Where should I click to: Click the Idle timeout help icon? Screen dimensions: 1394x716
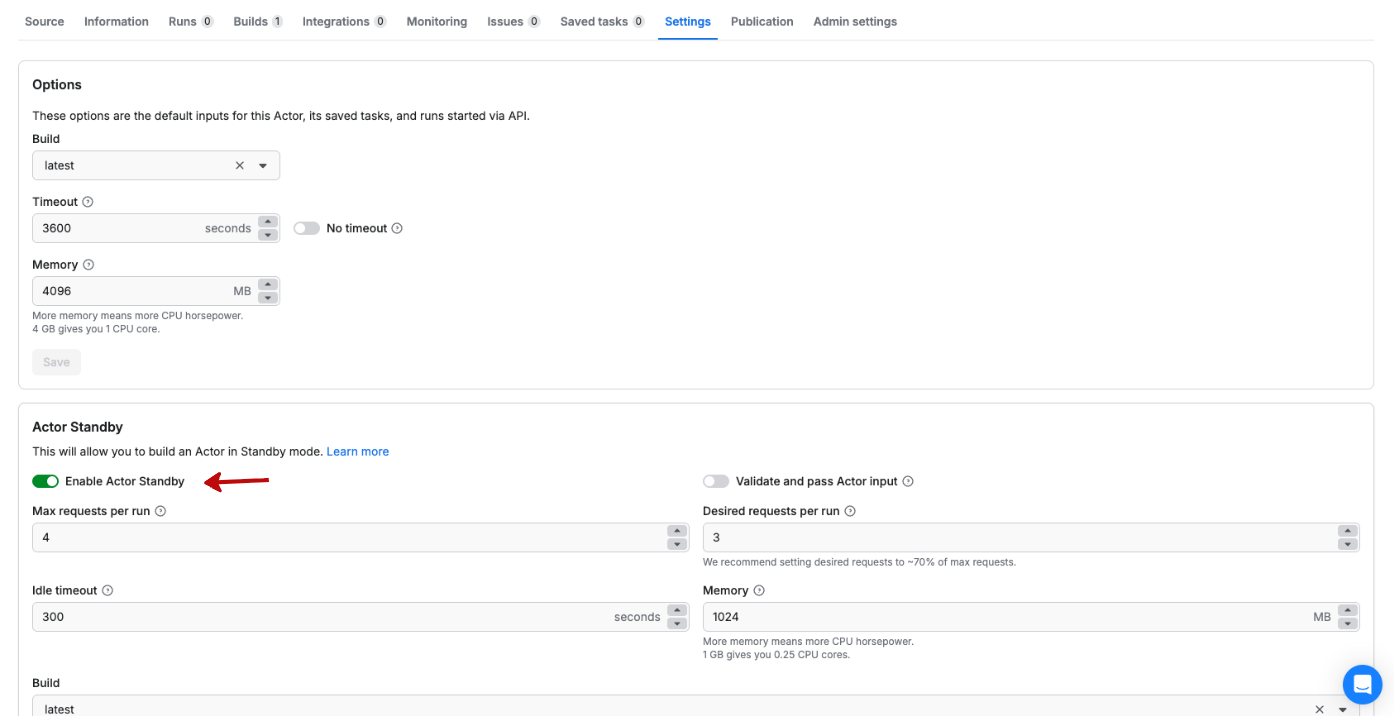pos(108,591)
